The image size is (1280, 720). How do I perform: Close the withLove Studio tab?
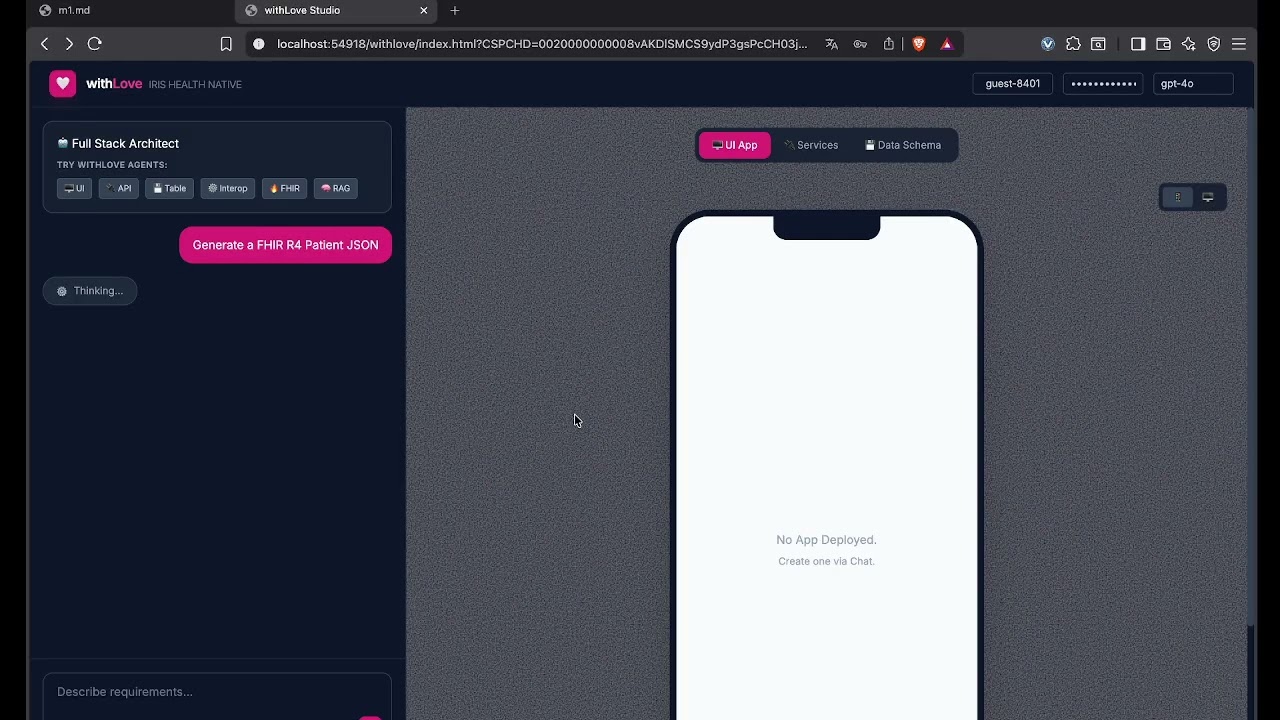(x=424, y=10)
